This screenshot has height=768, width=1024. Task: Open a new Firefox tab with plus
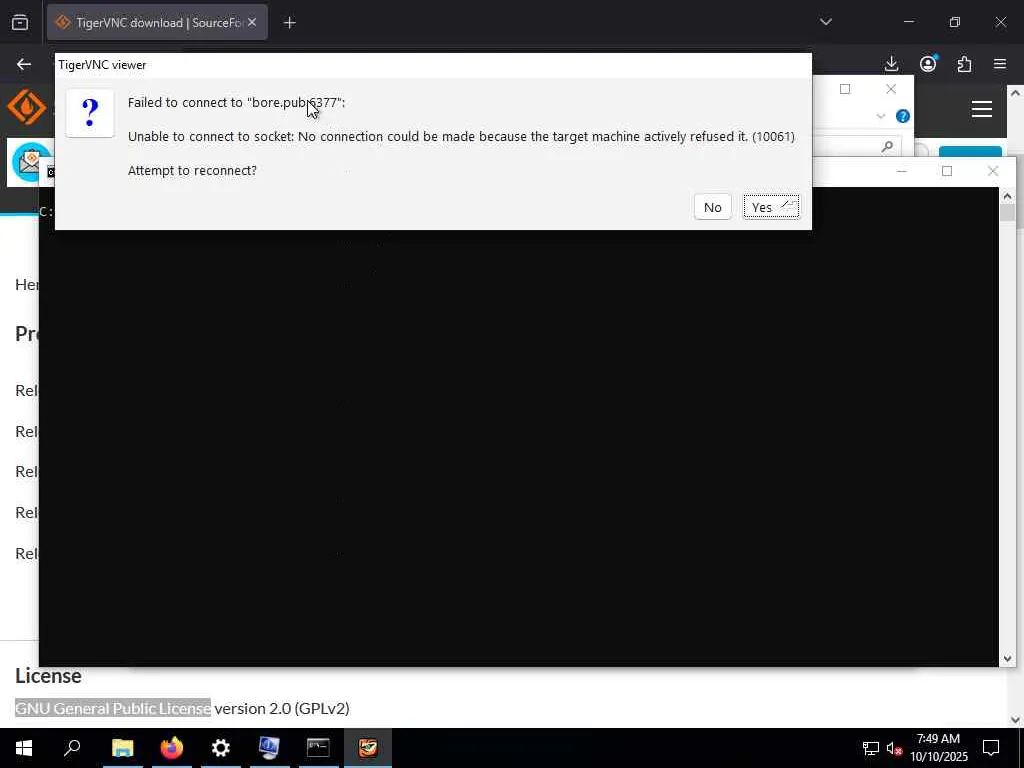[289, 23]
